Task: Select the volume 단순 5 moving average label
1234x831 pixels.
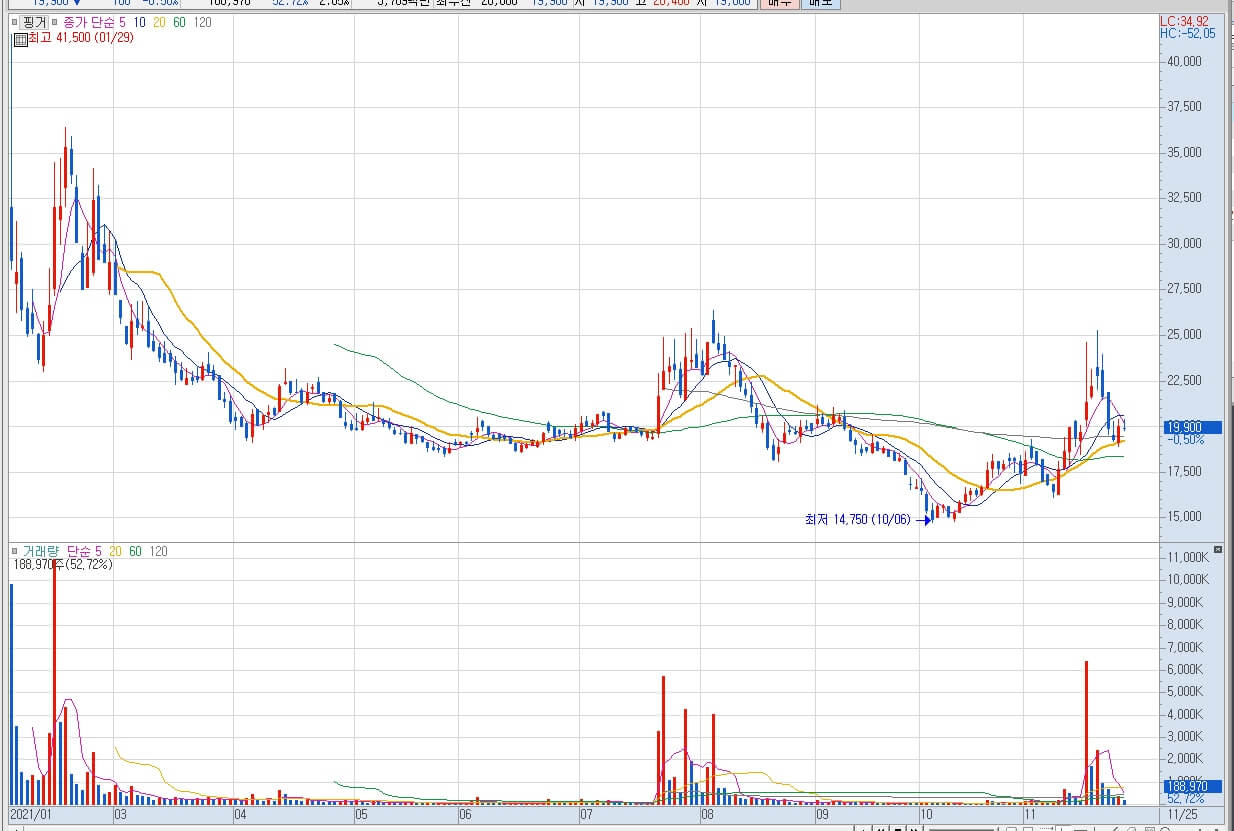Action: 85,551
